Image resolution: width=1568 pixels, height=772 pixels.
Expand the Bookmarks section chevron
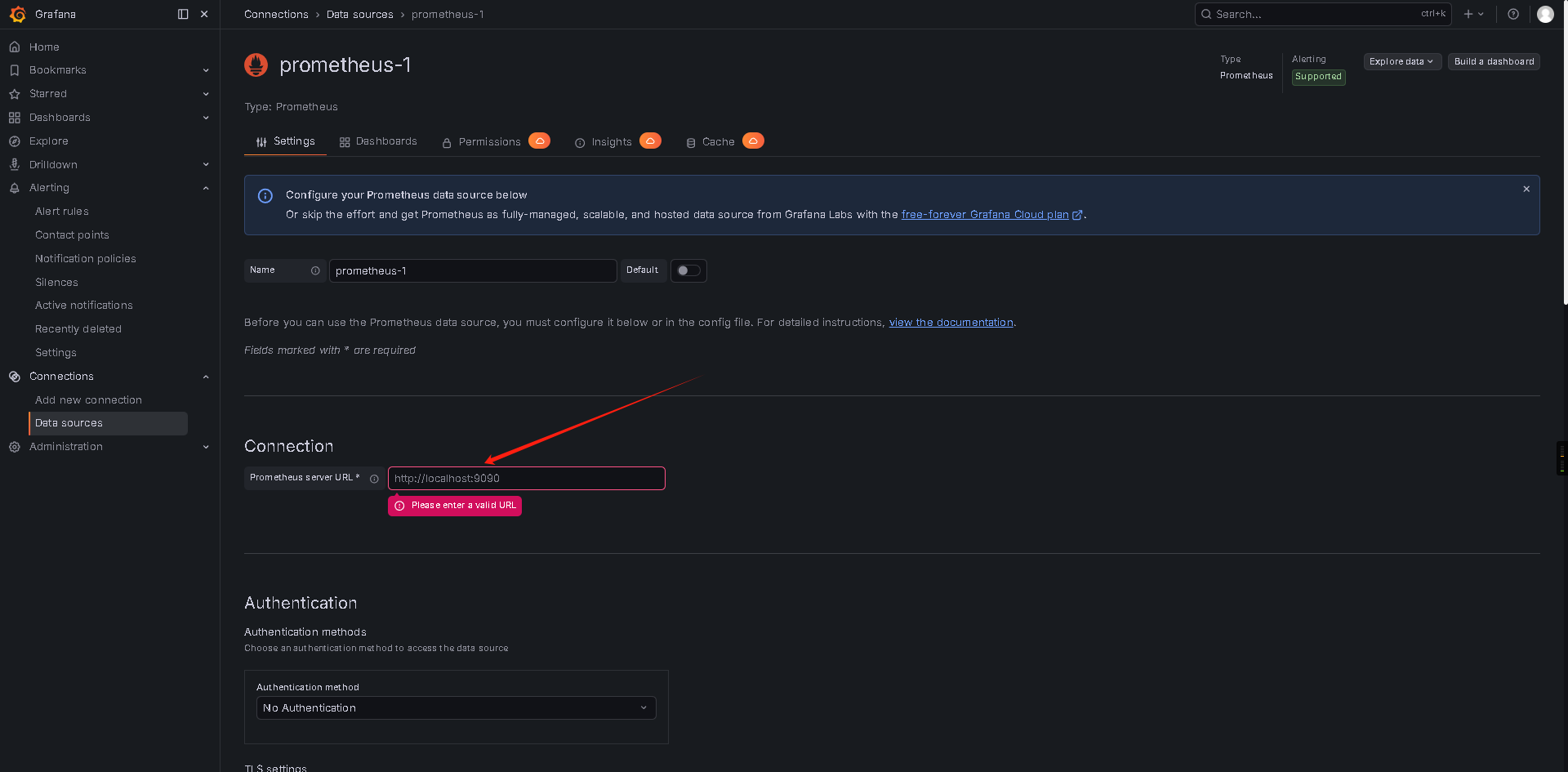[206, 70]
